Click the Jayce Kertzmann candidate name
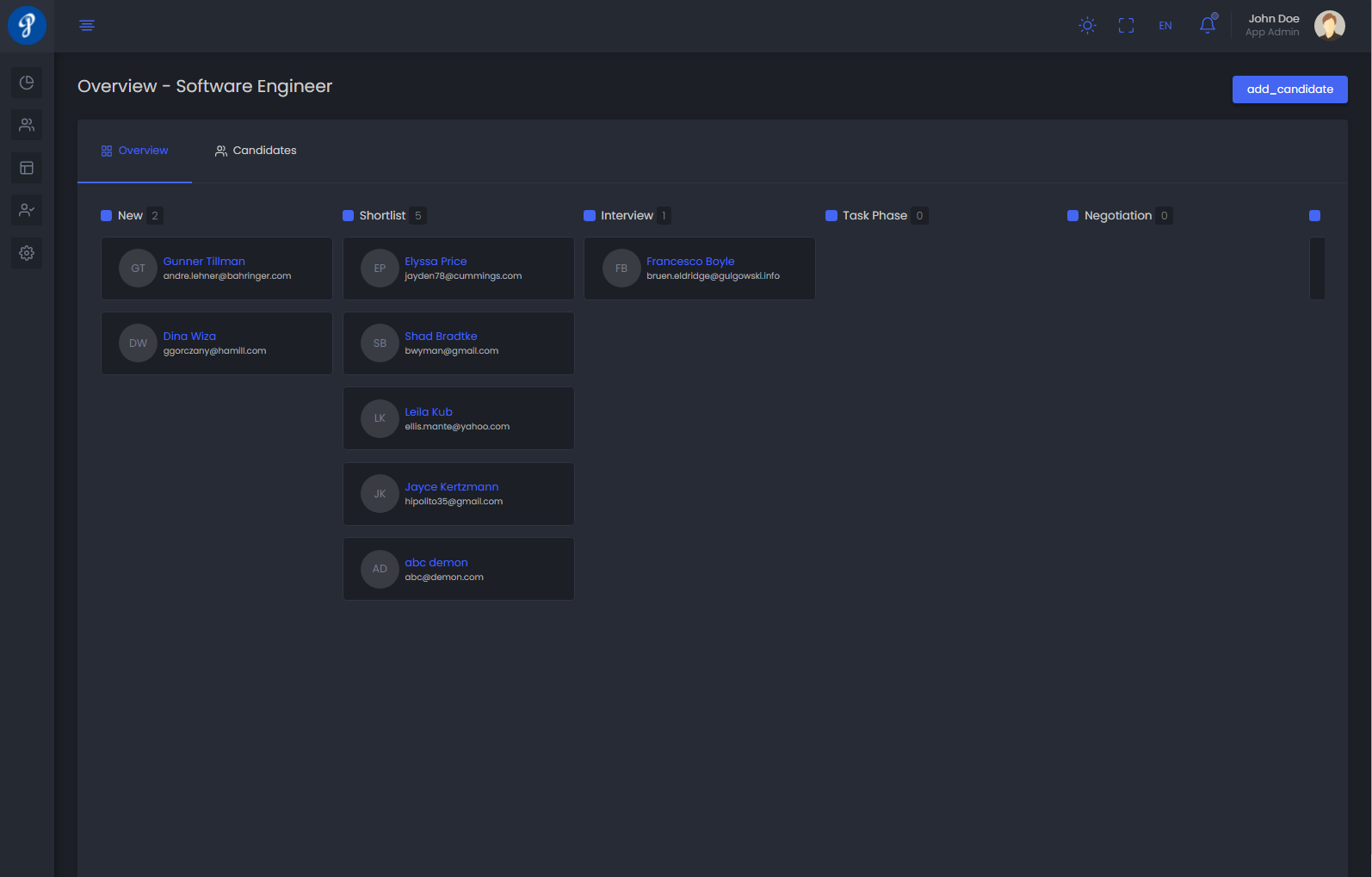 point(451,487)
